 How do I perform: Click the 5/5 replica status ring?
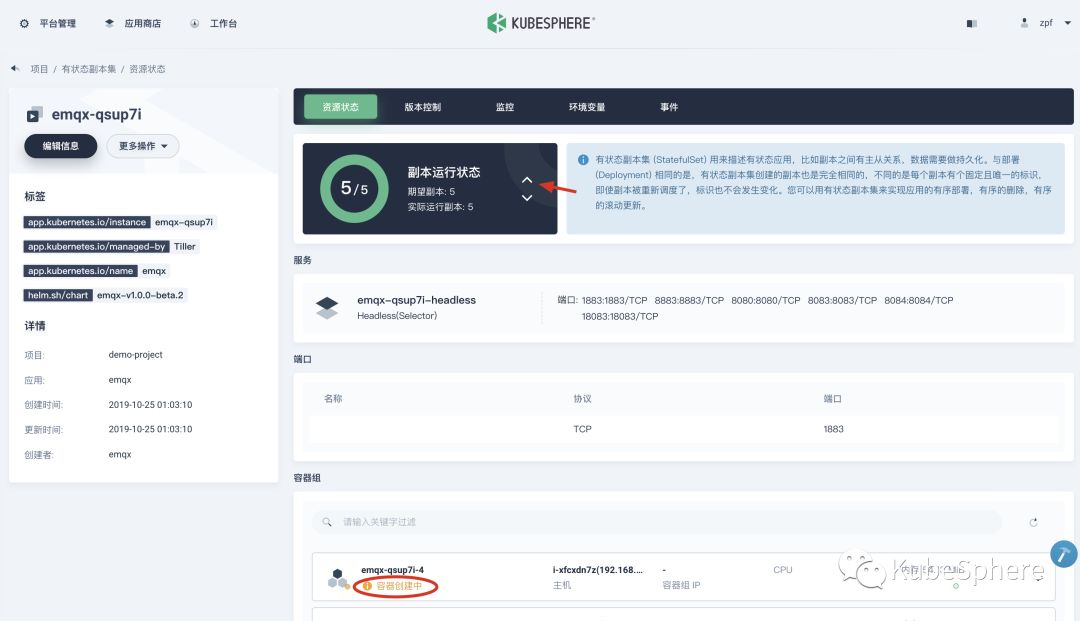pyautogui.click(x=354, y=188)
